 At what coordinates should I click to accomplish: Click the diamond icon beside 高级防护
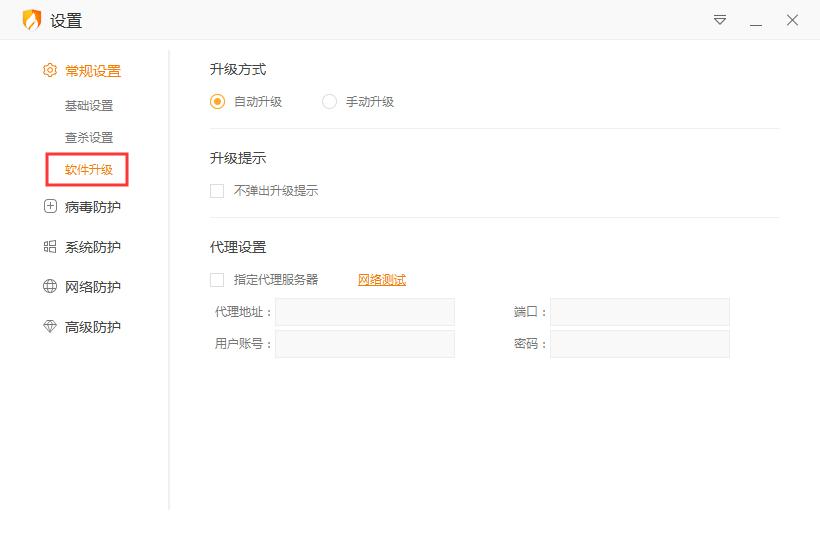click(50, 327)
